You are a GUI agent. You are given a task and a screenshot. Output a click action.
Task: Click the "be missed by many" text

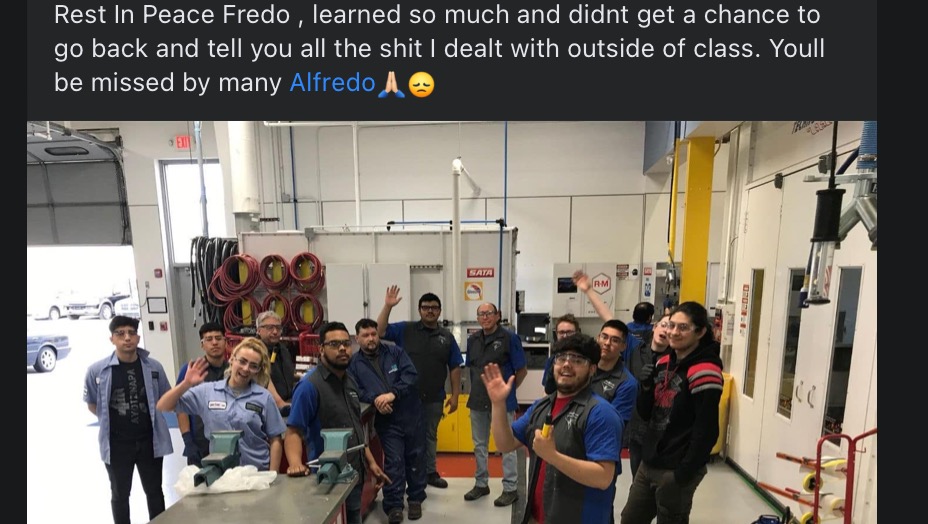click(x=168, y=83)
